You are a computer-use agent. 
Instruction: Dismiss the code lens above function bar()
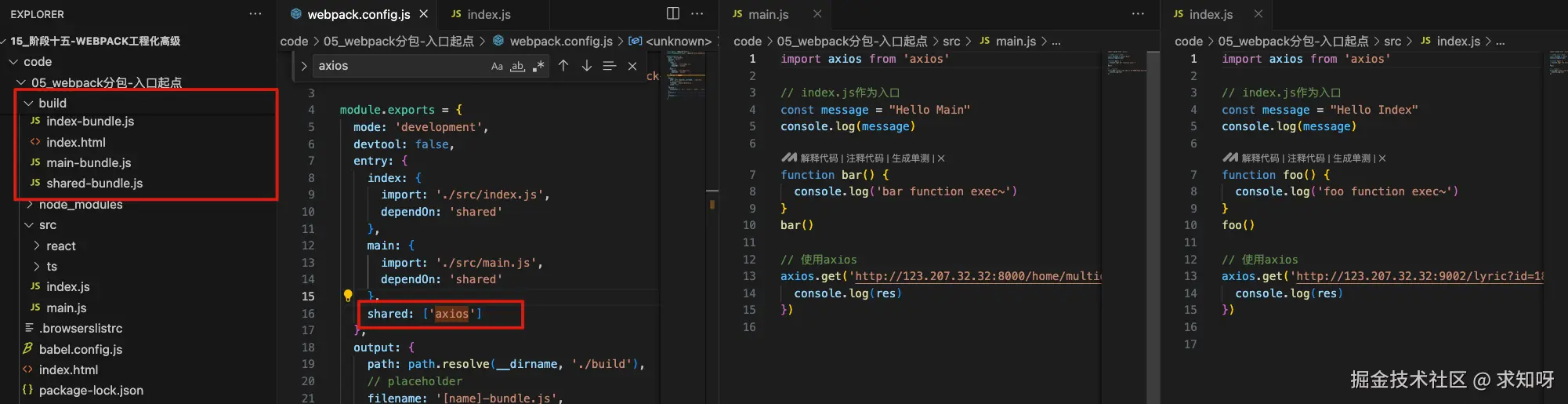pyautogui.click(x=941, y=158)
